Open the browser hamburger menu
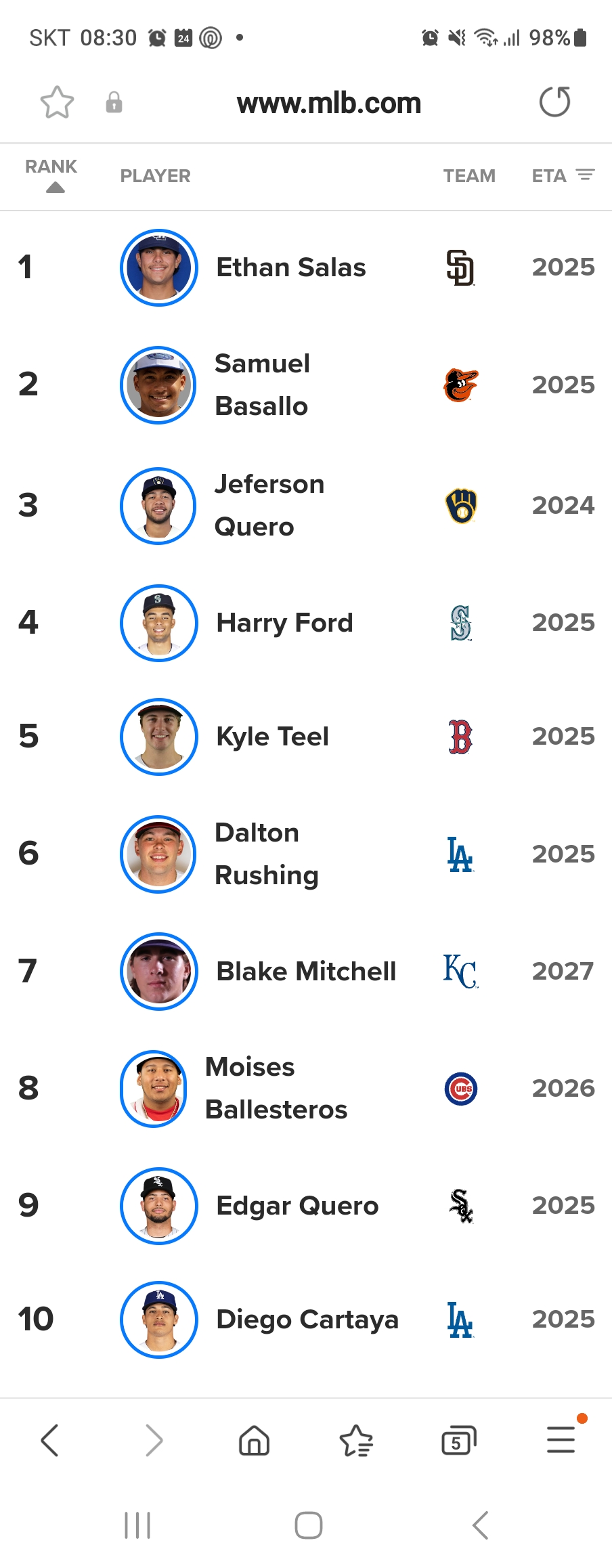The image size is (612, 1568). [561, 1439]
